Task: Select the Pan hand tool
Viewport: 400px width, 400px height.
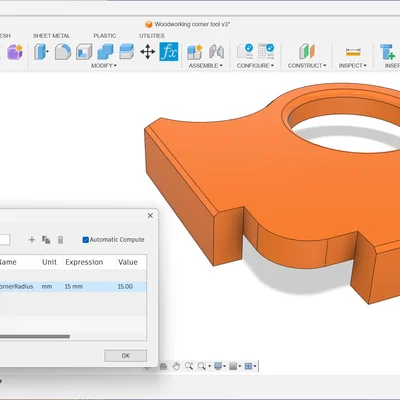Action: coord(176,366)
